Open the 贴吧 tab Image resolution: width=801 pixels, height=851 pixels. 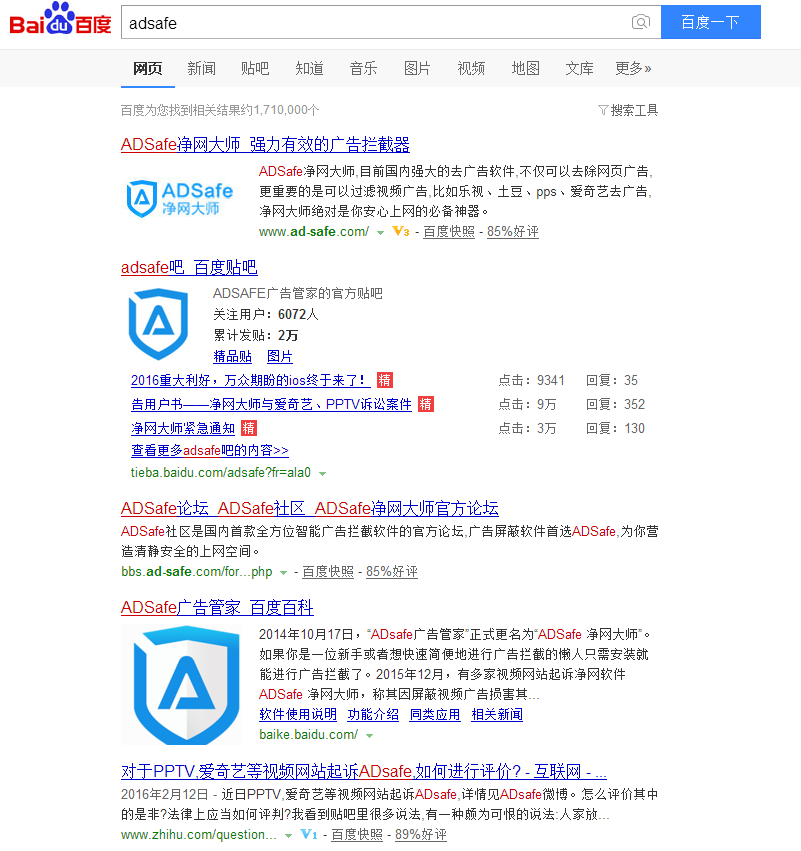coord(255,68)
